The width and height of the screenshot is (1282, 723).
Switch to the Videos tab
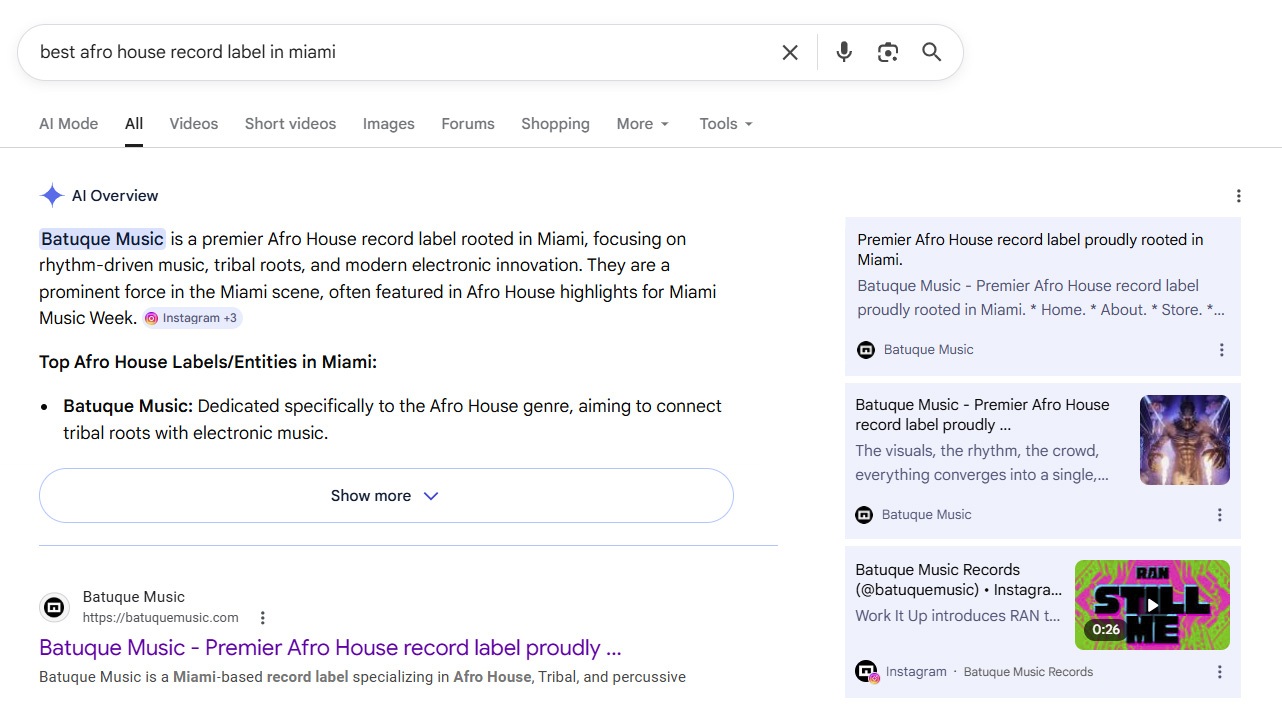(x=193, y=124)
